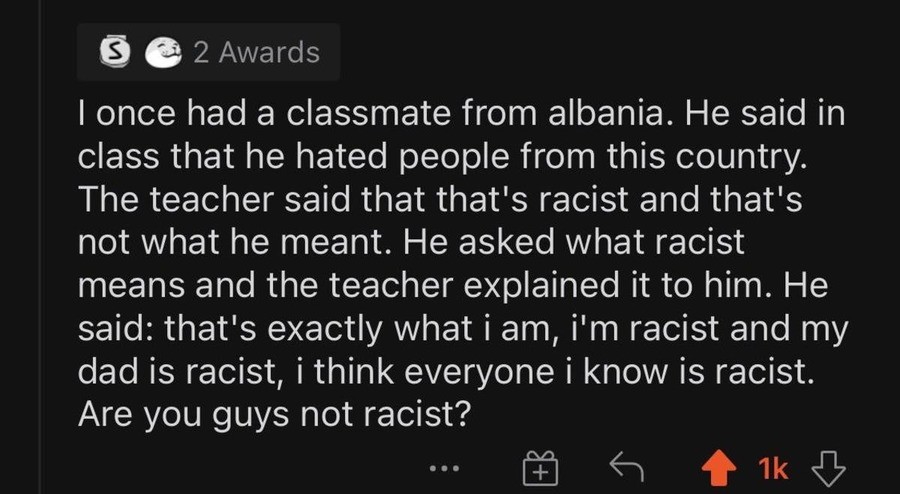The width and height of the screenshot is (900, 494).
Task: Click the 1k vote score
Action: [x=772, y=466]
